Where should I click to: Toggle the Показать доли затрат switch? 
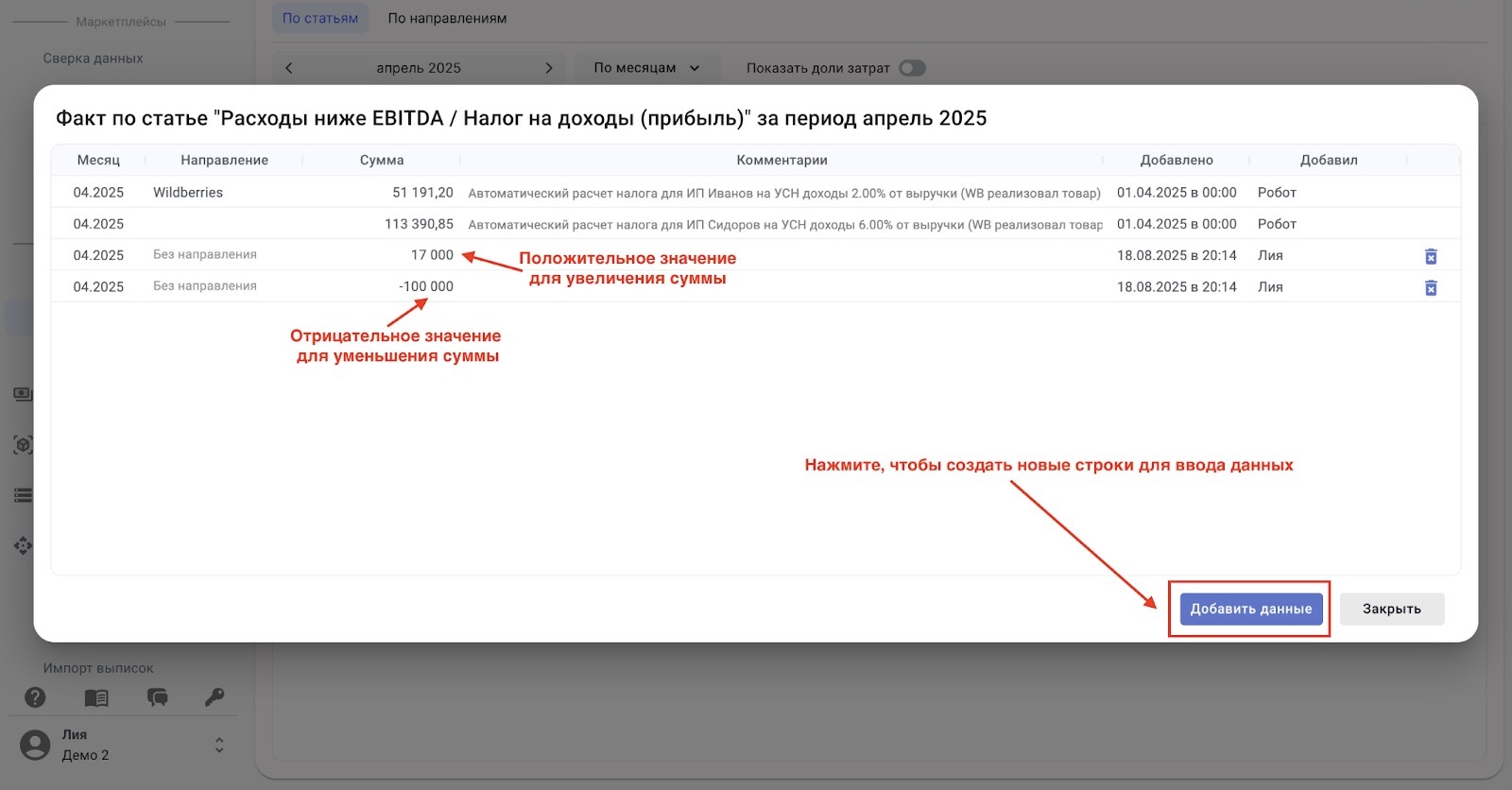(x=912, y=68)
